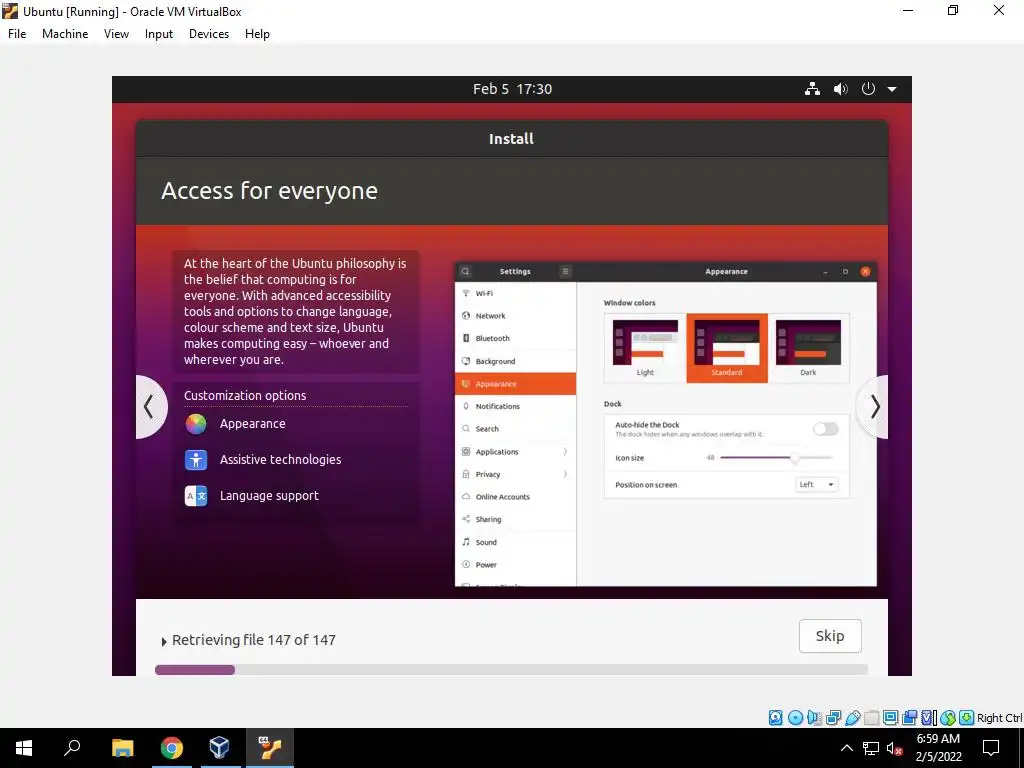This screenshot has width=1024, height=768.
Task: Select Sound in the Settings sidebar
Action: pyautogui.click(x=515, y=542)
